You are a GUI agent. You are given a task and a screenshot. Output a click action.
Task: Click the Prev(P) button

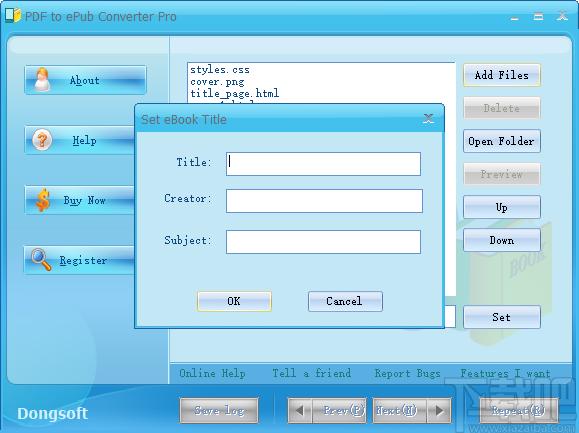(340, 410)
